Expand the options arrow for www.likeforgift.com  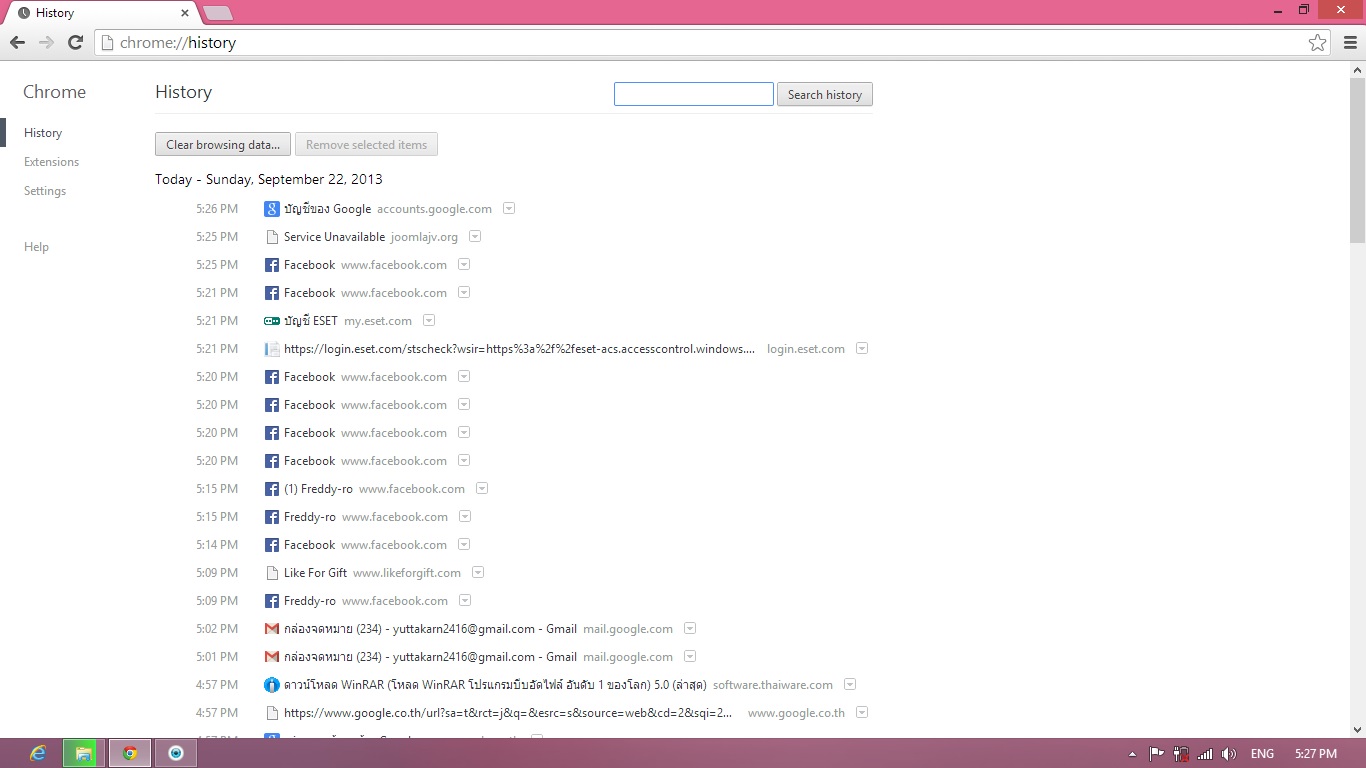point(478,573)
